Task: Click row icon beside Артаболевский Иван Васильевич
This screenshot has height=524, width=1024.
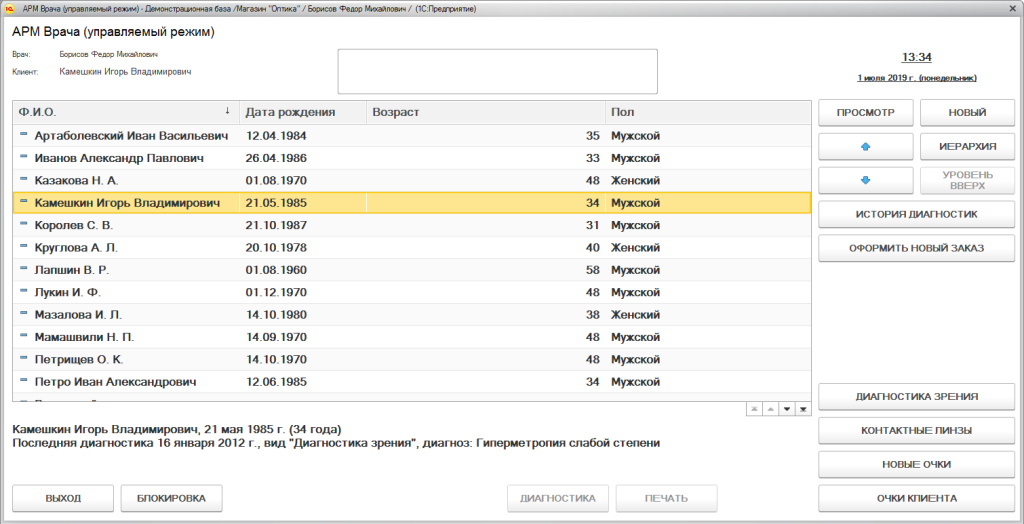Action: pos(23,135)
